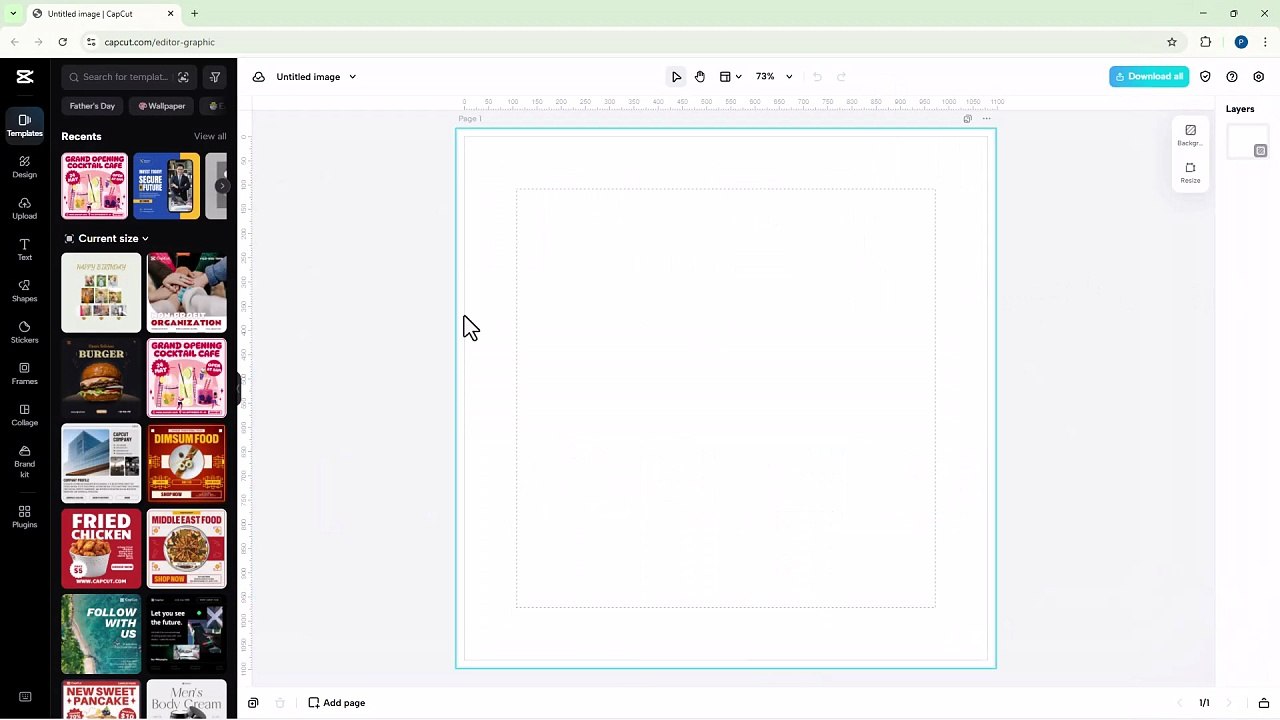Go to the previous page arrow
1280x720 pixels.
tap(1180, 703)
